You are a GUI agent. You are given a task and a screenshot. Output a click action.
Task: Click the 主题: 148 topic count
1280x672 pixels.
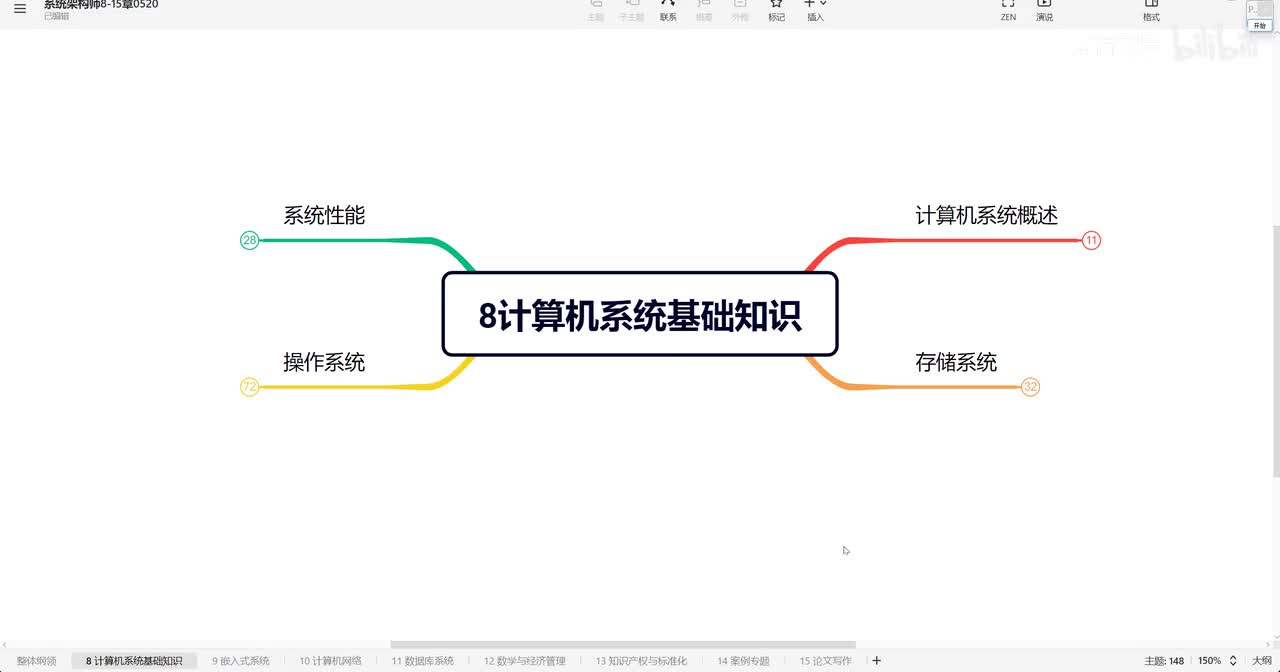pos(1164,661)
